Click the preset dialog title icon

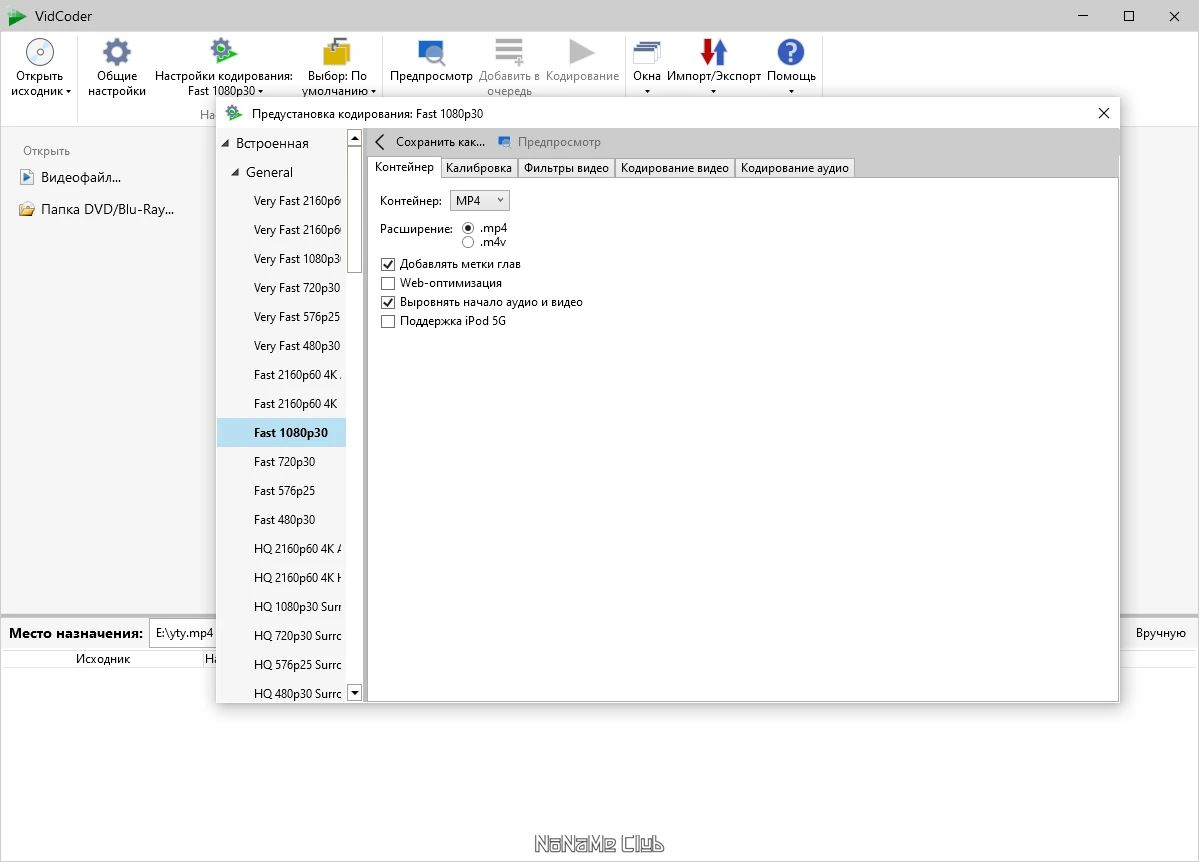(x=234, y=113)
